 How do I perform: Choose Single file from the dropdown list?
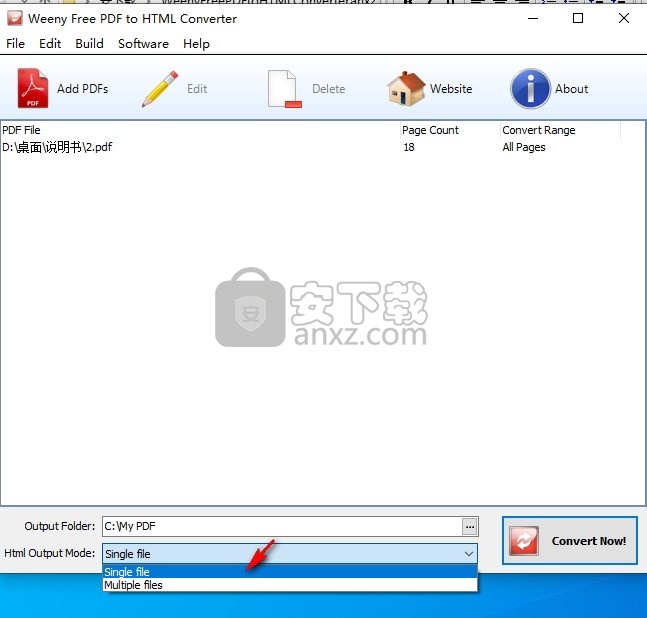[290, 572]
